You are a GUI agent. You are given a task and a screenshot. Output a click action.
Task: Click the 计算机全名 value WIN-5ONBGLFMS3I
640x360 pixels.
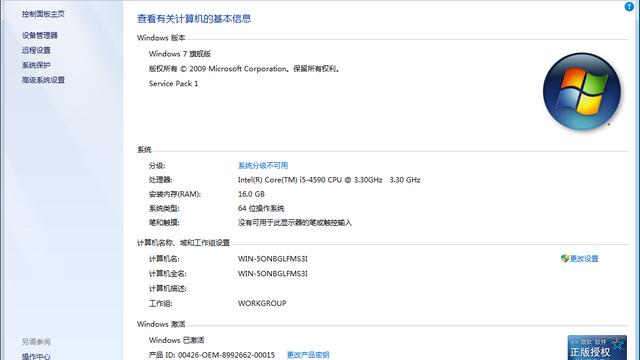(273, 273)
